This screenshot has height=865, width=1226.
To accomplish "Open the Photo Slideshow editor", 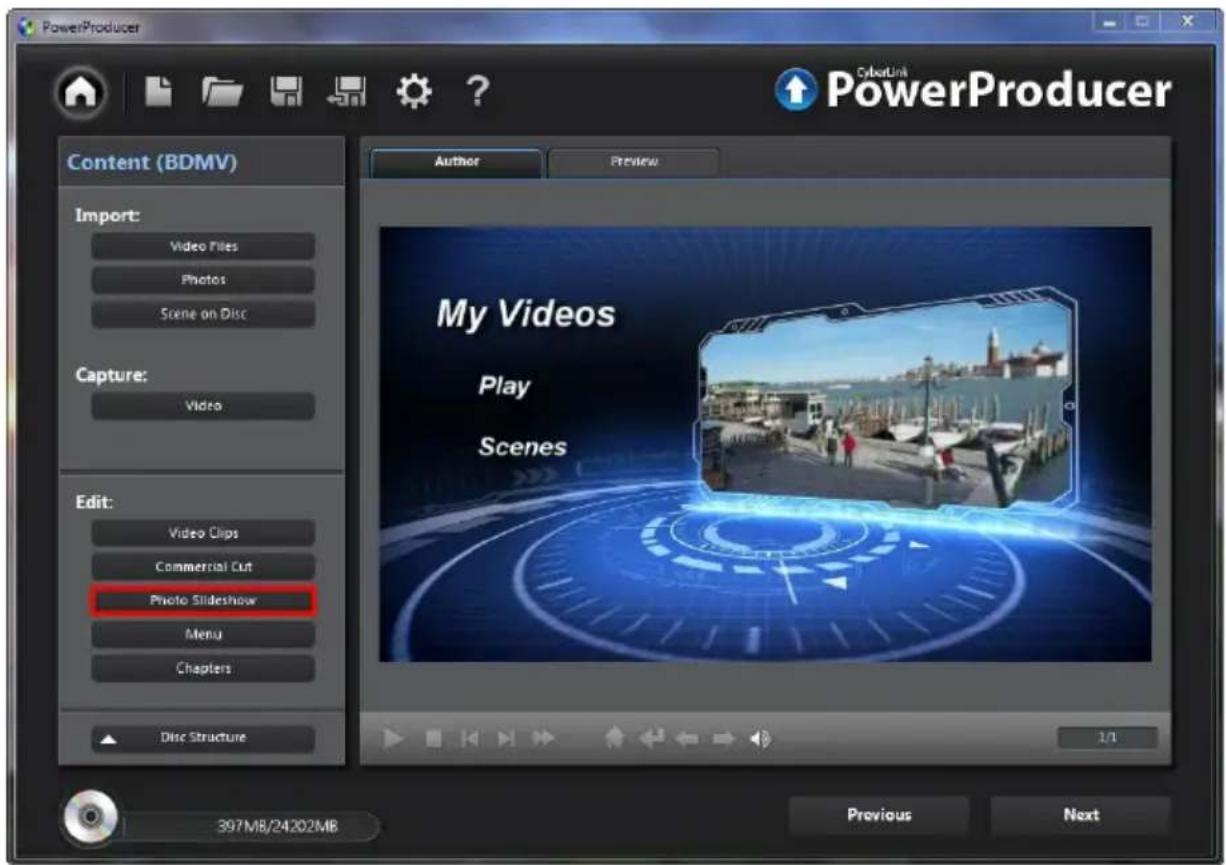I will point(203,601).
